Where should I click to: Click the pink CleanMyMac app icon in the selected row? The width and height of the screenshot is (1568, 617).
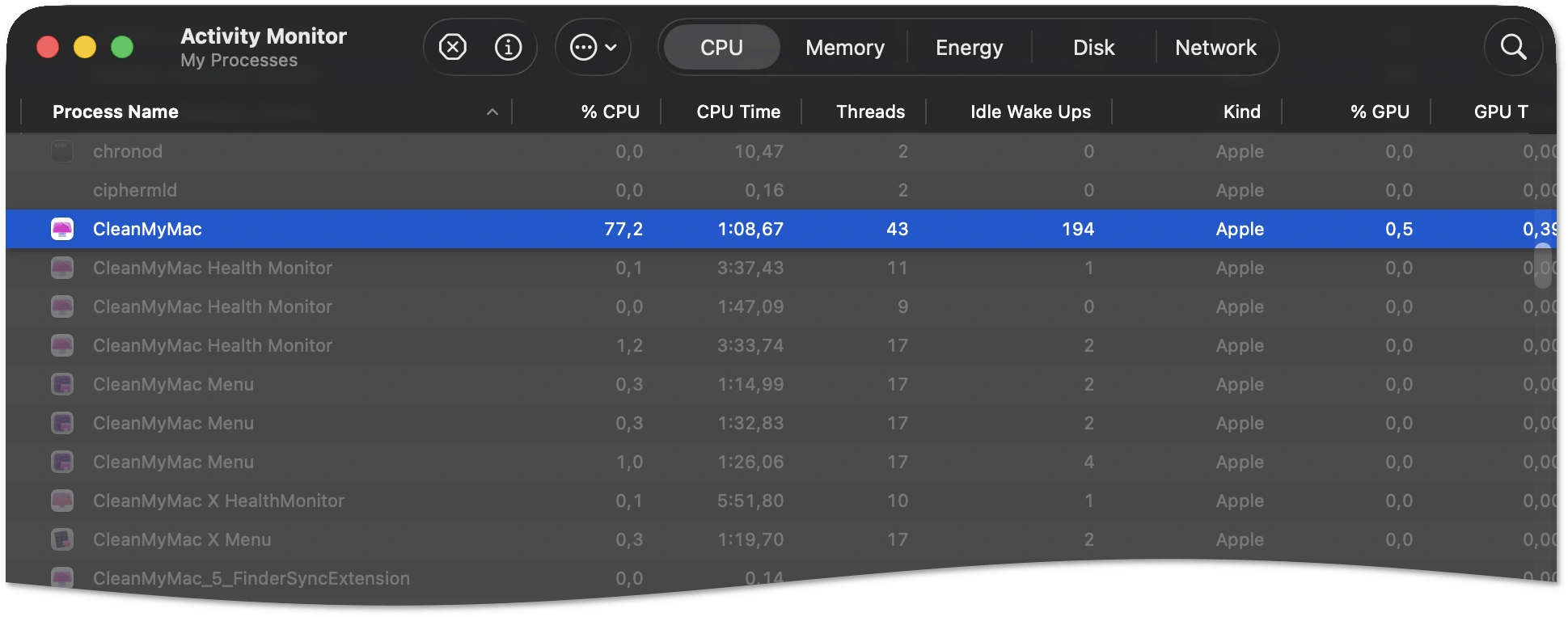62,229
